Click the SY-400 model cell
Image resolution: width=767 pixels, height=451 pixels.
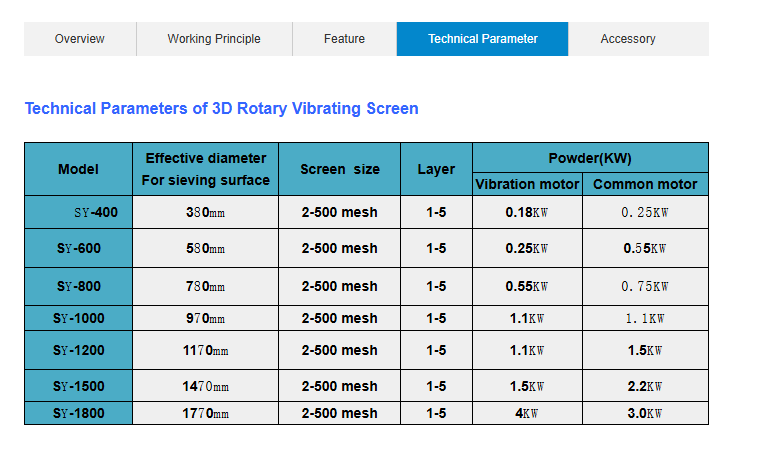tap(95, 212)
